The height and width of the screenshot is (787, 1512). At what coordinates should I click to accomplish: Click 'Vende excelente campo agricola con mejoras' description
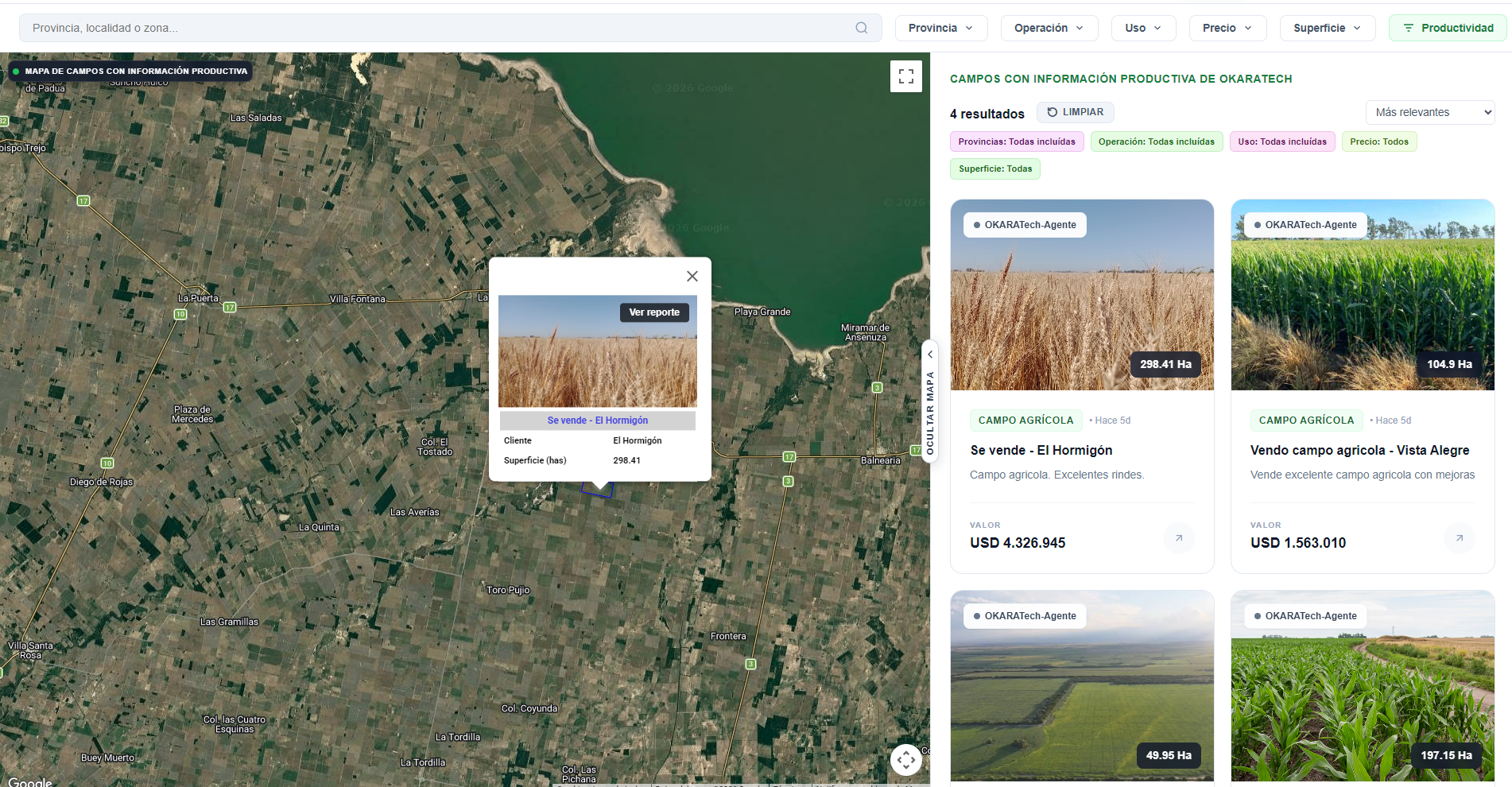click(1363, 475)
